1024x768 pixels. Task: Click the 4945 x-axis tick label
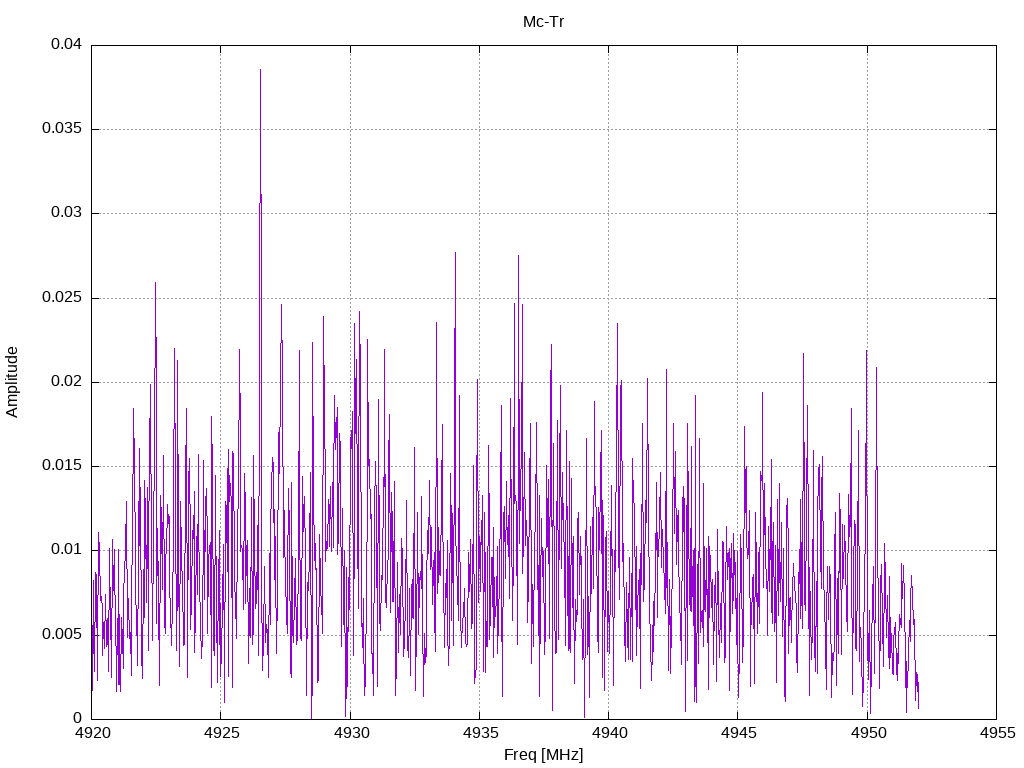(x=738, y=733)
